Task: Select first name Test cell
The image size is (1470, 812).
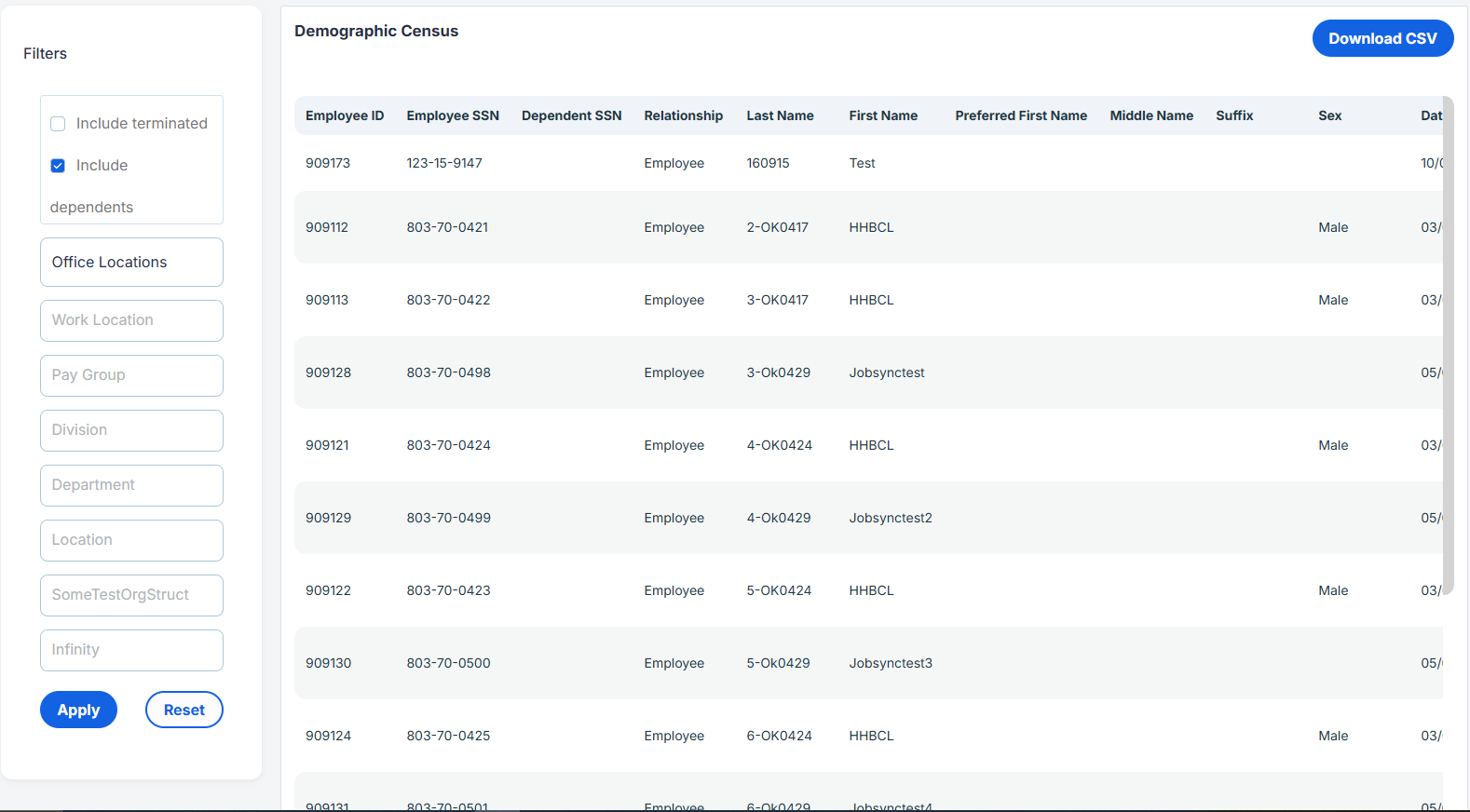Action: (862, 163)
